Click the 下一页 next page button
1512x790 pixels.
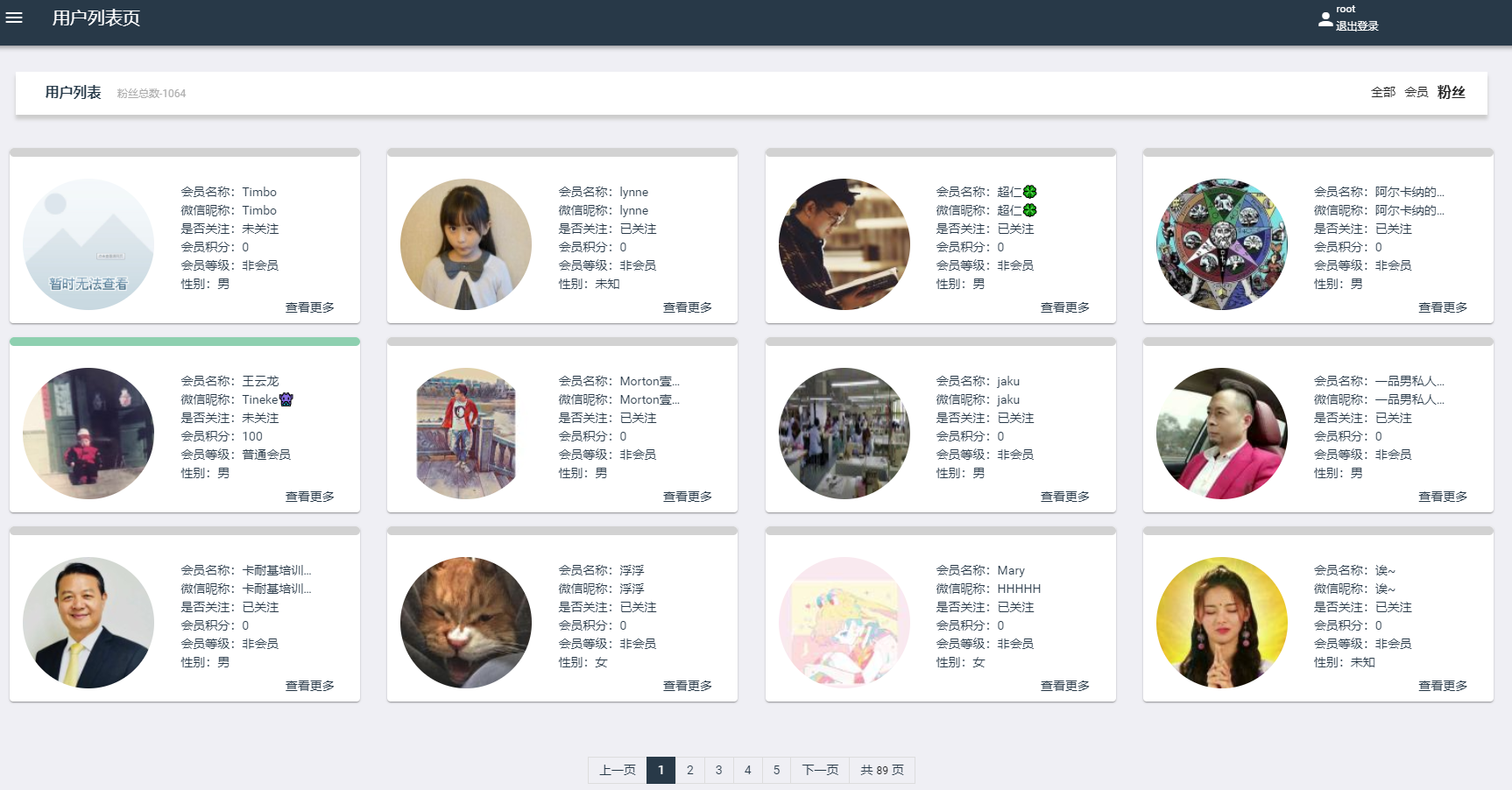(820, 770)
